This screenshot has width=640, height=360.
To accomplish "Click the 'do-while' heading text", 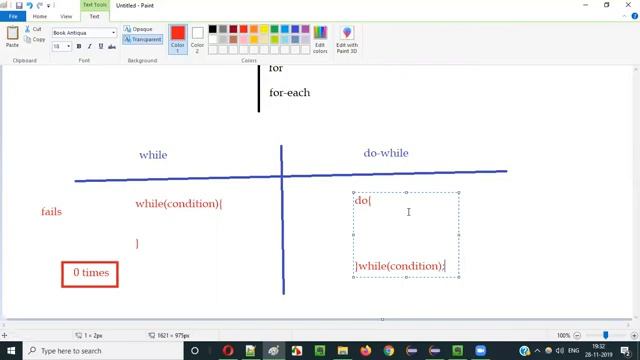I will [386, 153].
